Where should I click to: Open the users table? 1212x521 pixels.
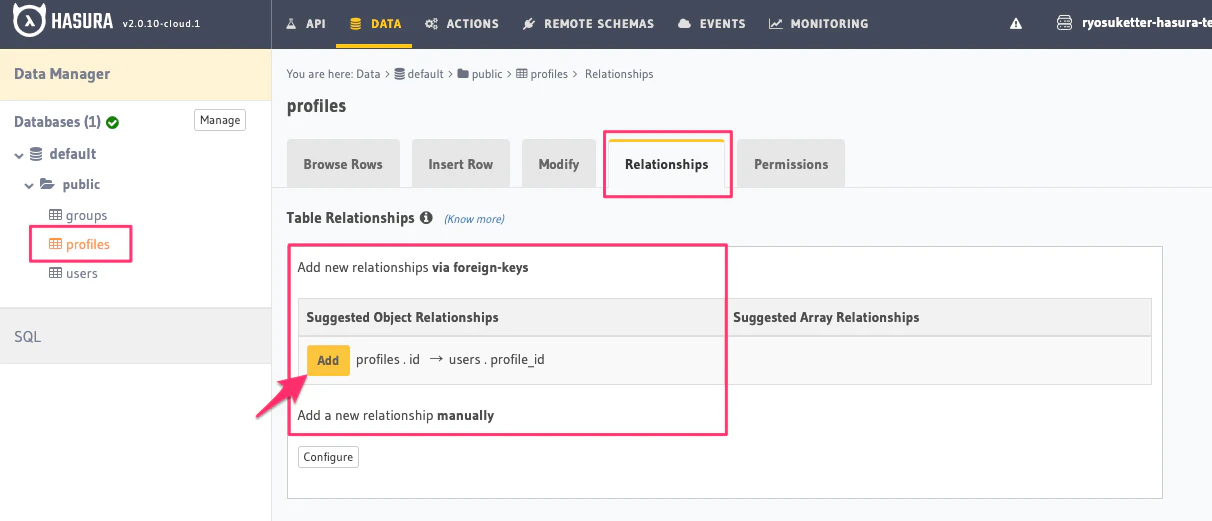[82, 273]
